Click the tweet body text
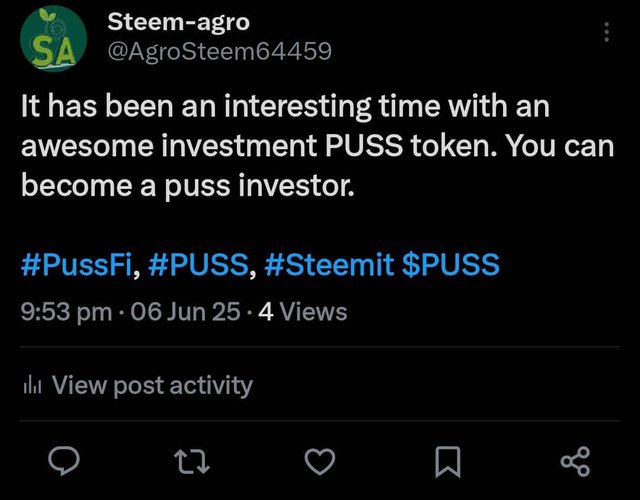 click(x=318, y=146)
